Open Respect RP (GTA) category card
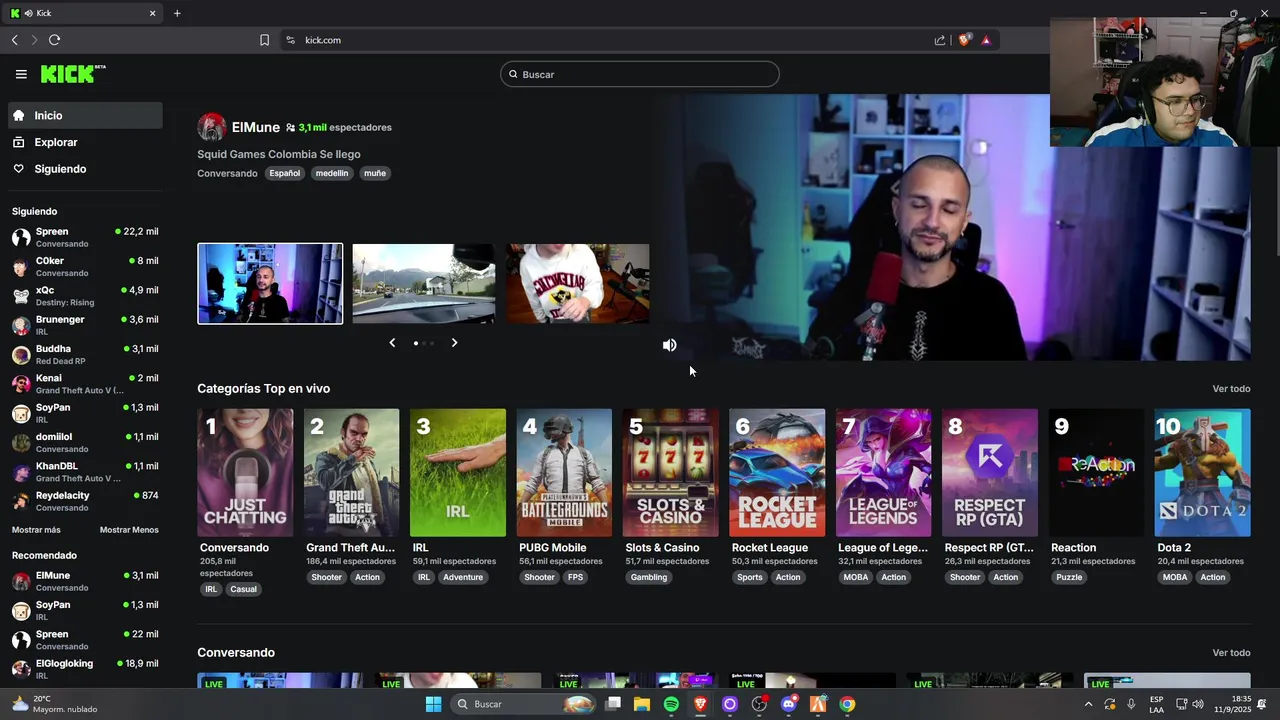This screenshot has height=720, width=1280. [x=990, y=472]
